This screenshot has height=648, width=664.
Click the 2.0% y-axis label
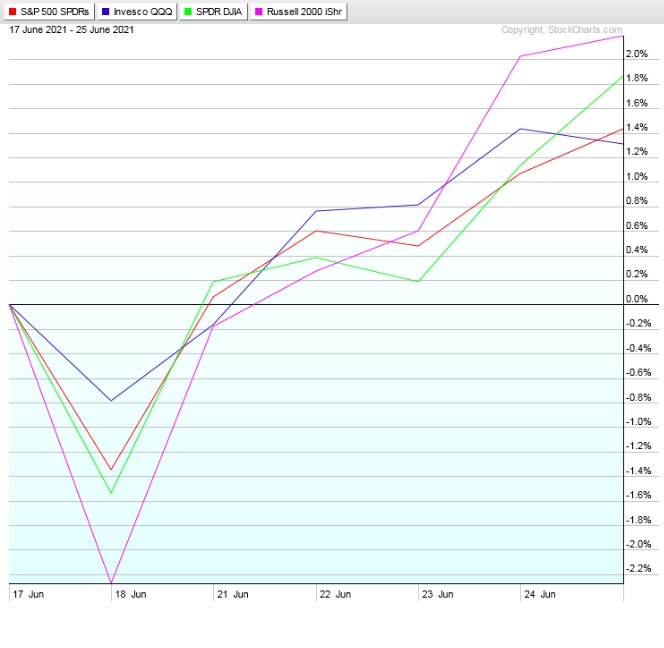click(637, 54)
